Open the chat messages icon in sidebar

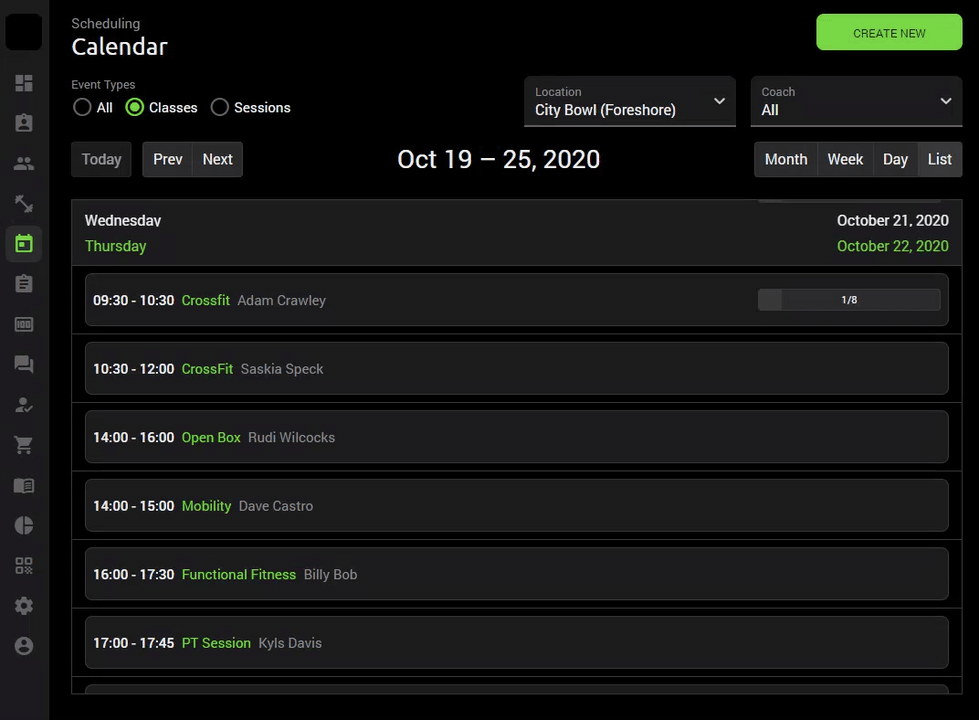tap(24, 364)
